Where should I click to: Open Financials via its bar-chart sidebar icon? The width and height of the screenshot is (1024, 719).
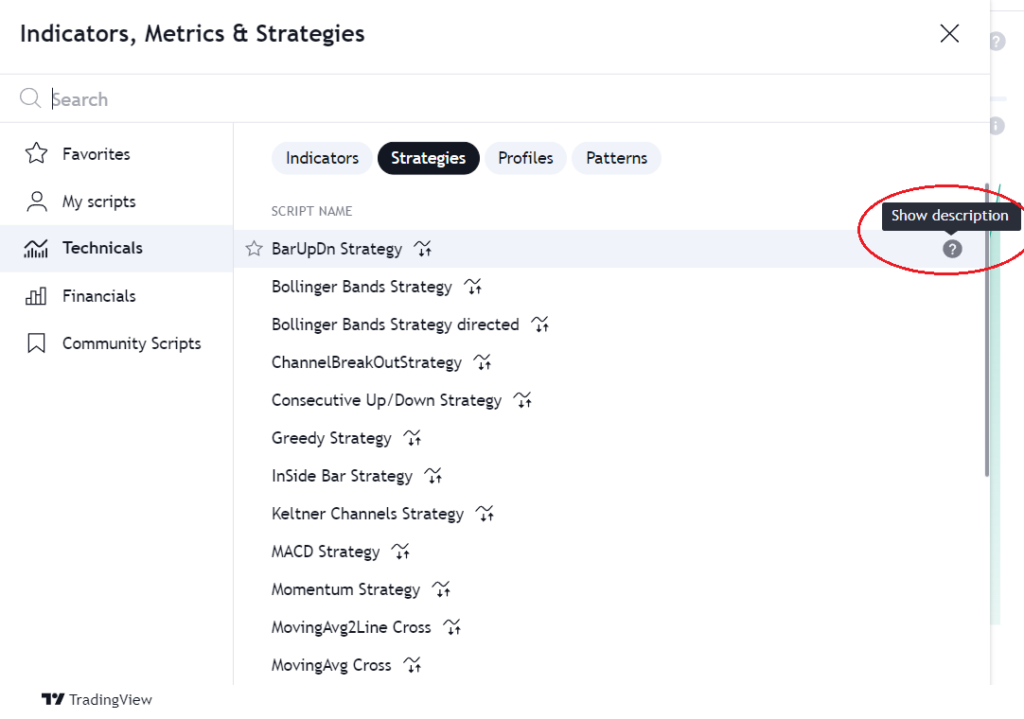(35, 295)
